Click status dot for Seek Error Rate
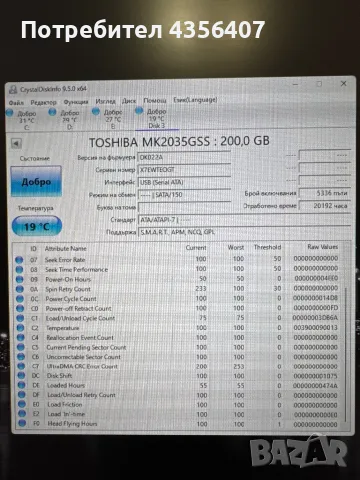This screenshot has width=360, height=480. [x=19, y=259]
